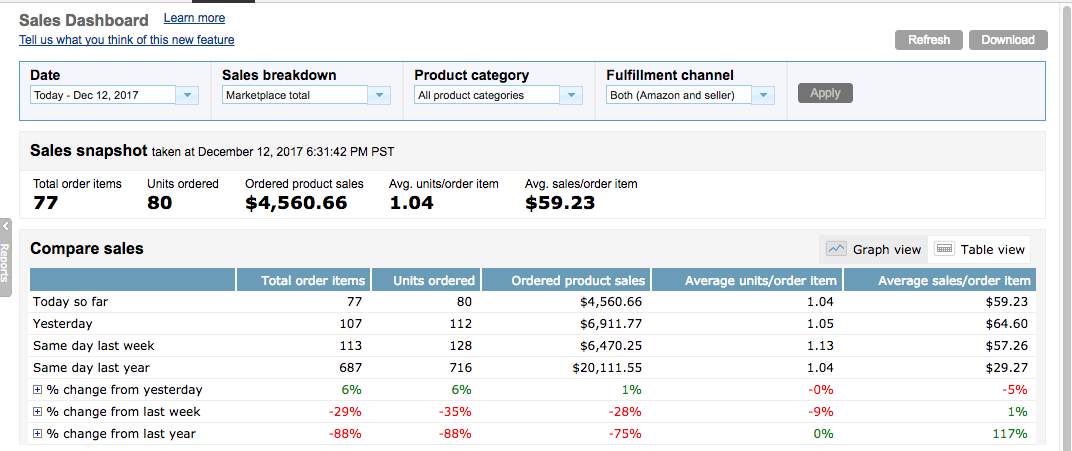Click the Reports tab collapse arrow
The height and width of the screenshot is (451, 1072).
point(5,226)
